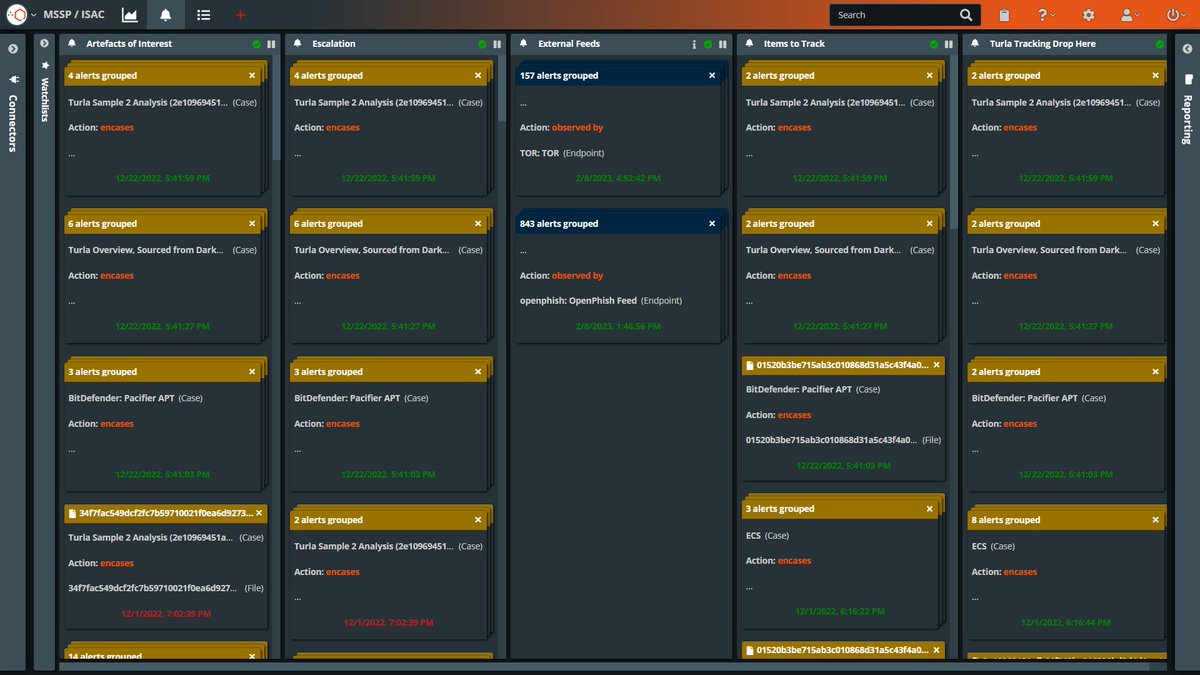Pause updates for the Artefacts of Interest lane
Viewport: 1200px width, 675px height.
[x=270, y=43]
